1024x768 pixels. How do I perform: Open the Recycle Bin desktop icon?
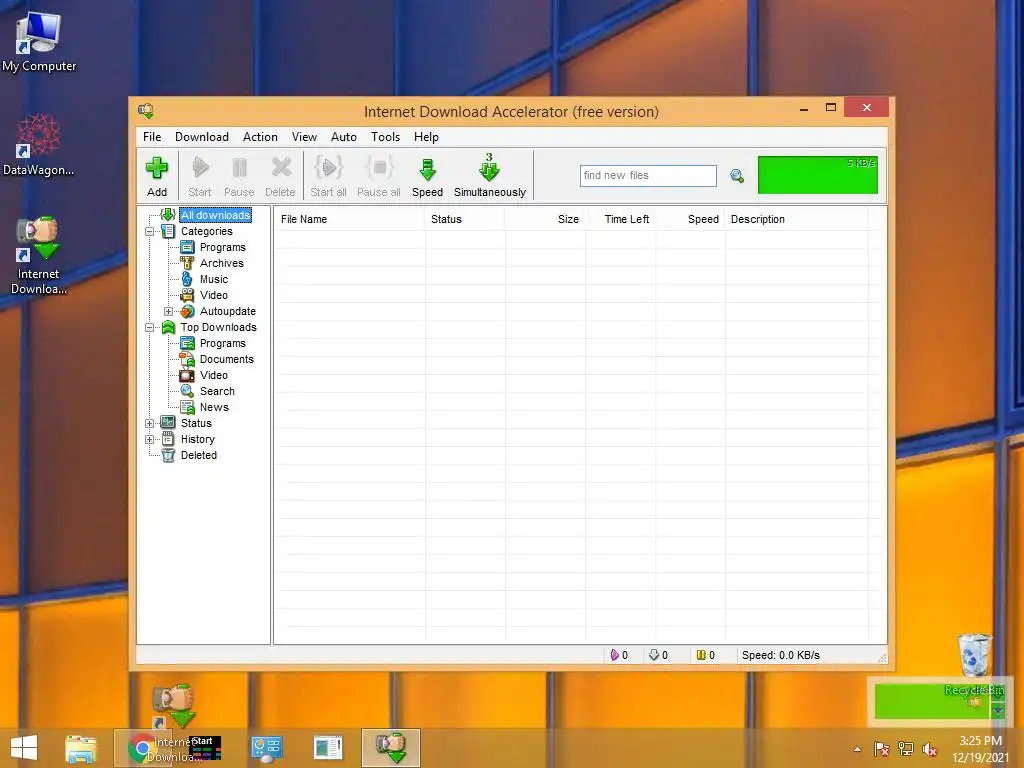[974, 663]
